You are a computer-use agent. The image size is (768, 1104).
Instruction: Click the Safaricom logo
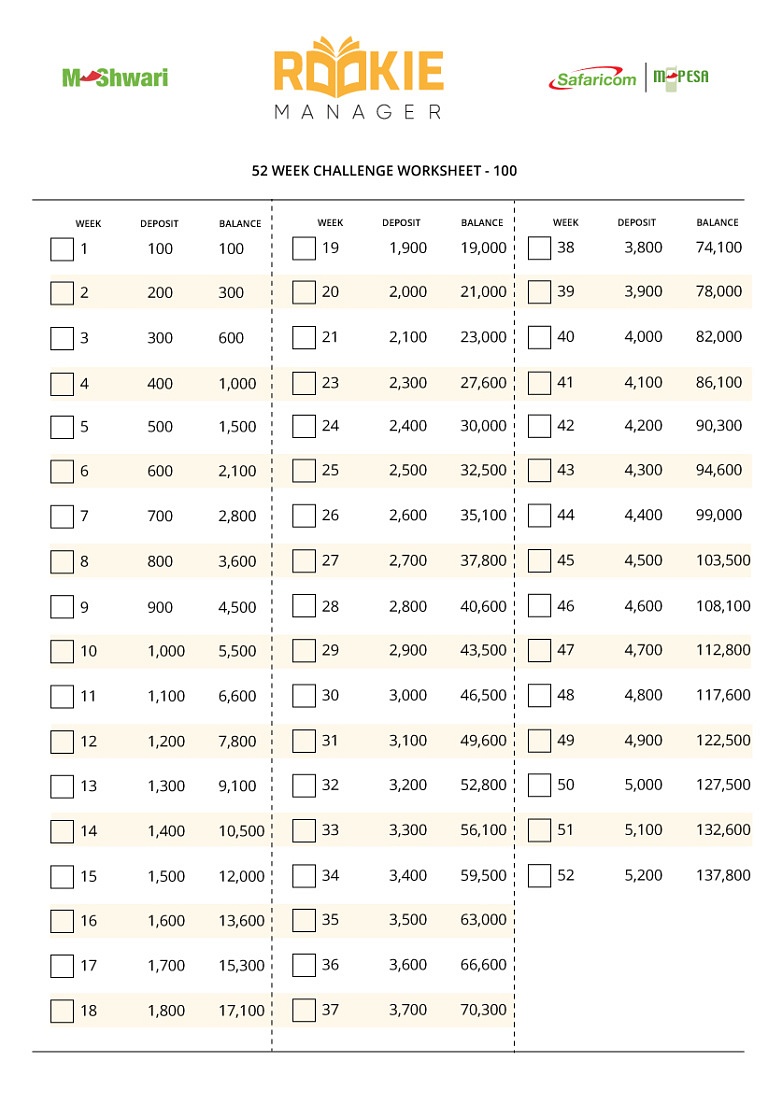click(593, 79)
